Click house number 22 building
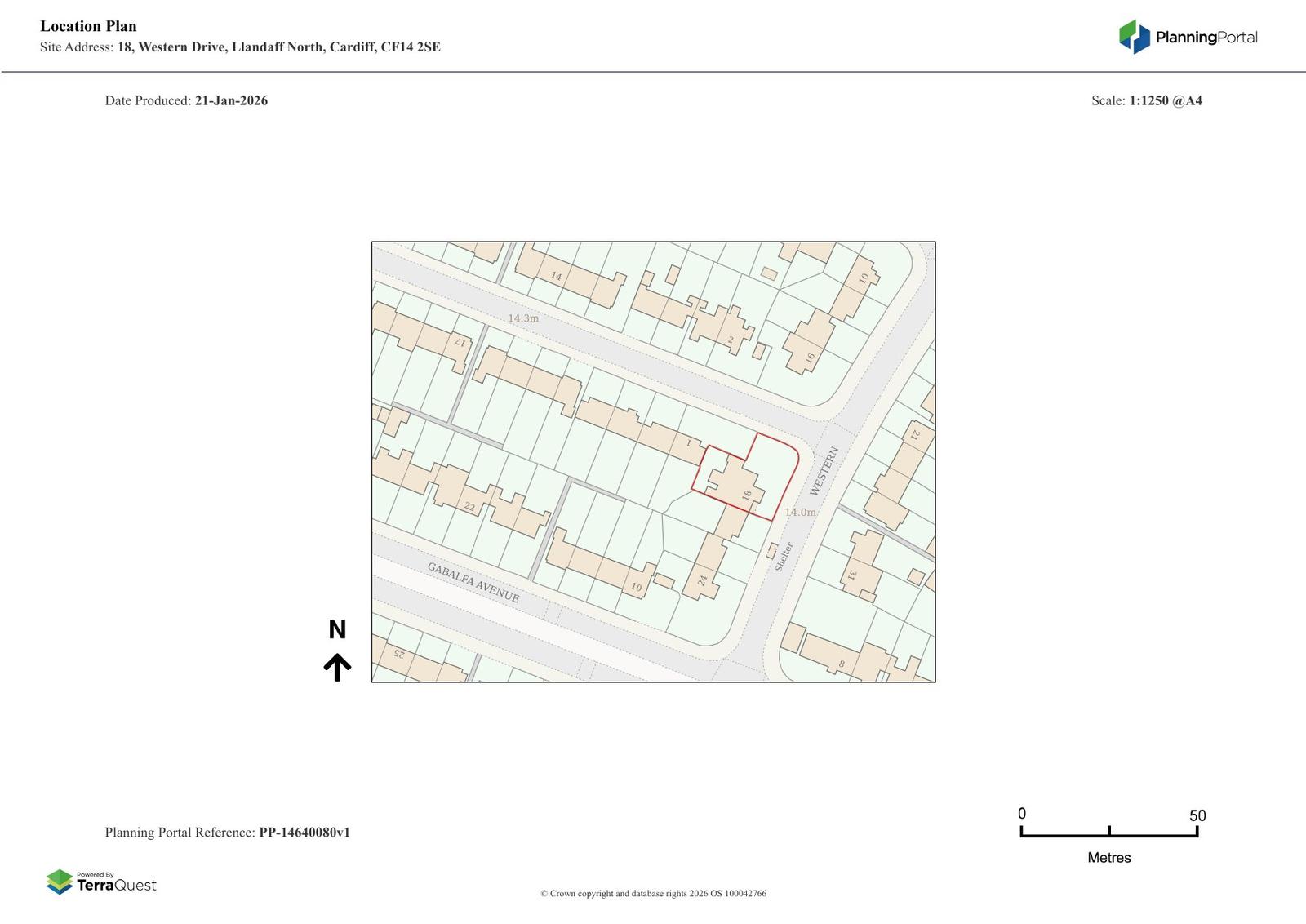 coord(469,507)
